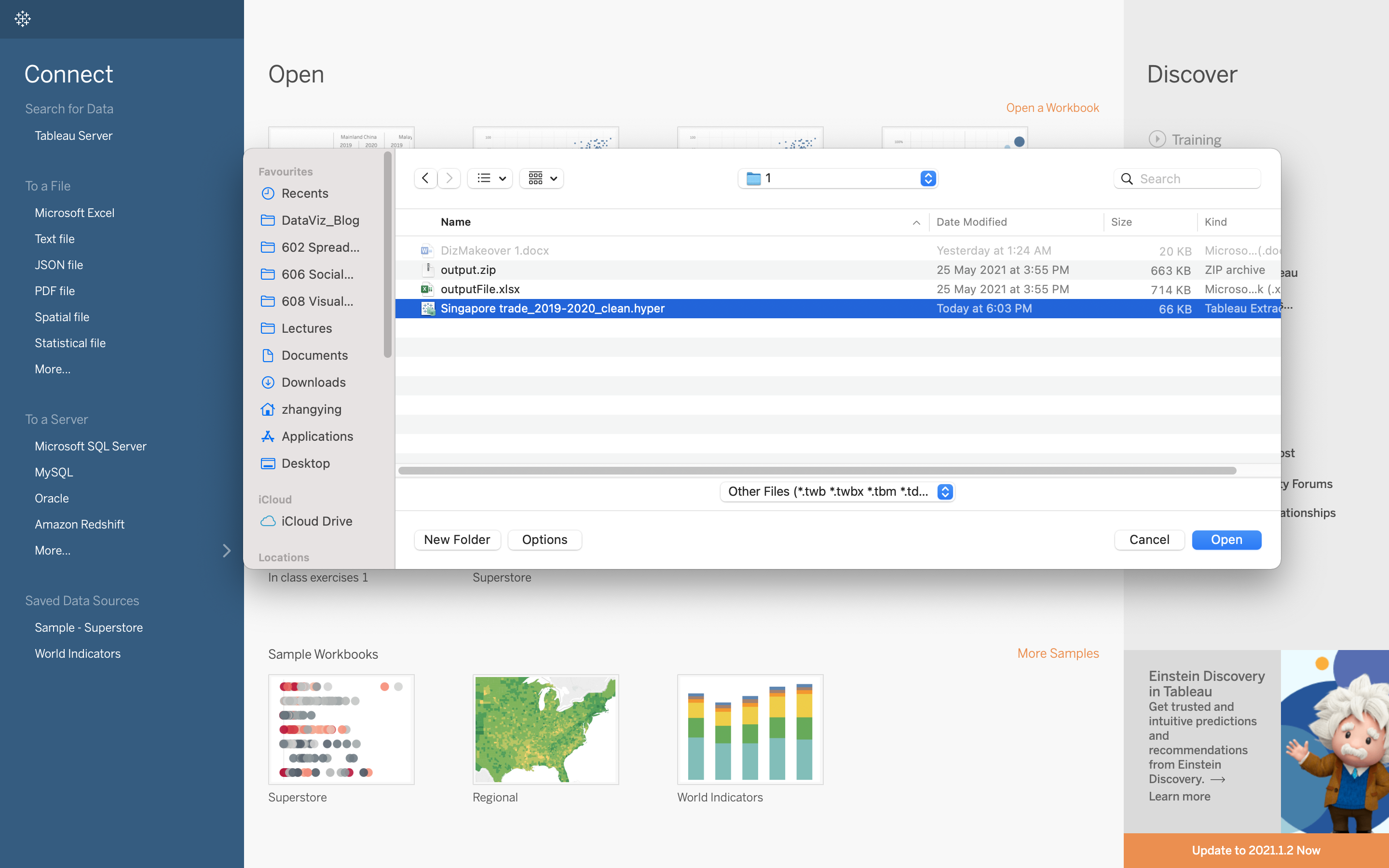Open the Regional sample workbook thumbnail
1389x868 pixels.
point(545,729)
